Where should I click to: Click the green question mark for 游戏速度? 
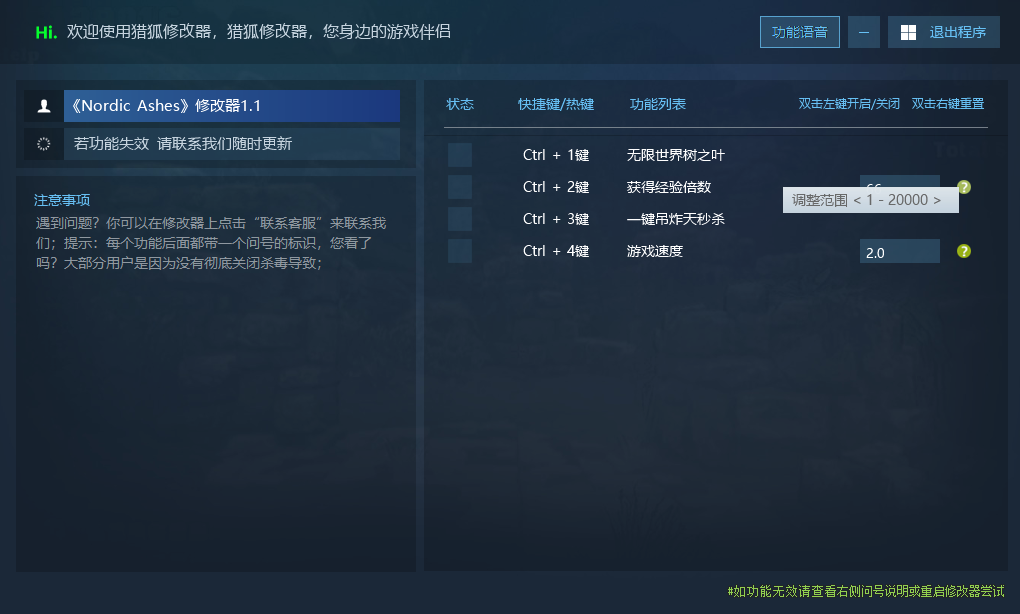point(964,251)
